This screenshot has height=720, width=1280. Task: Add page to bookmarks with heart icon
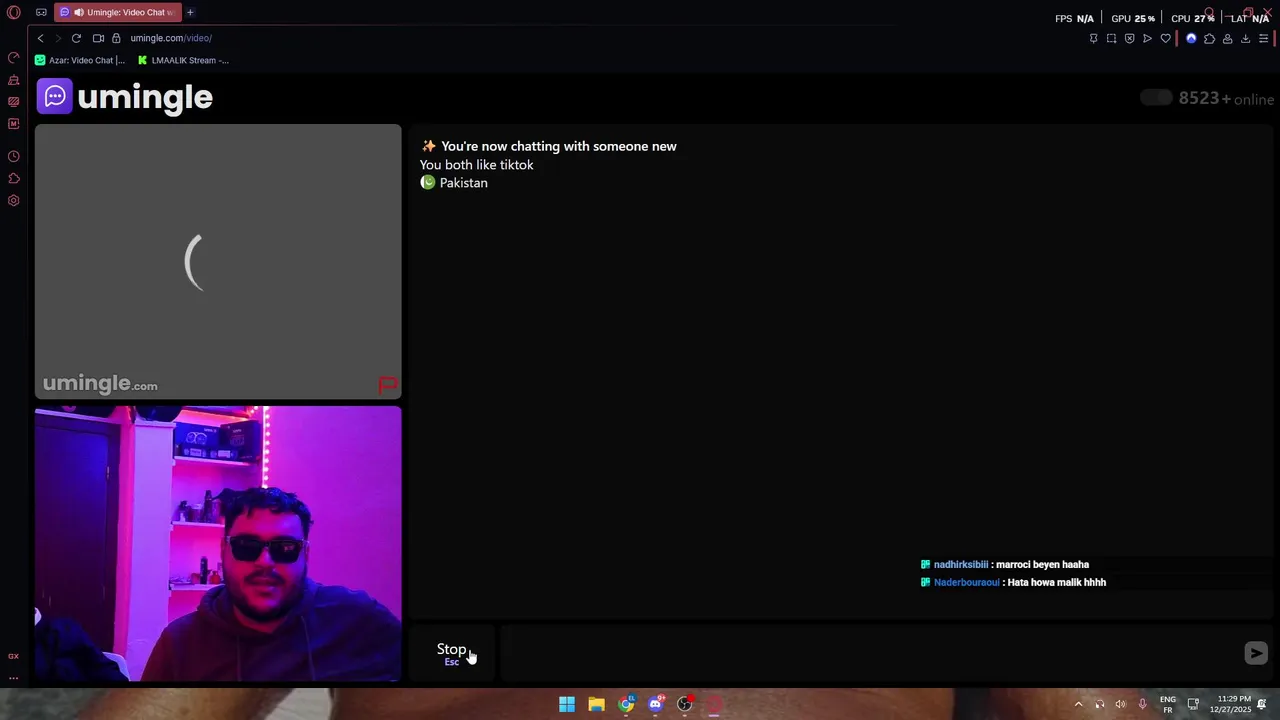1165,38
